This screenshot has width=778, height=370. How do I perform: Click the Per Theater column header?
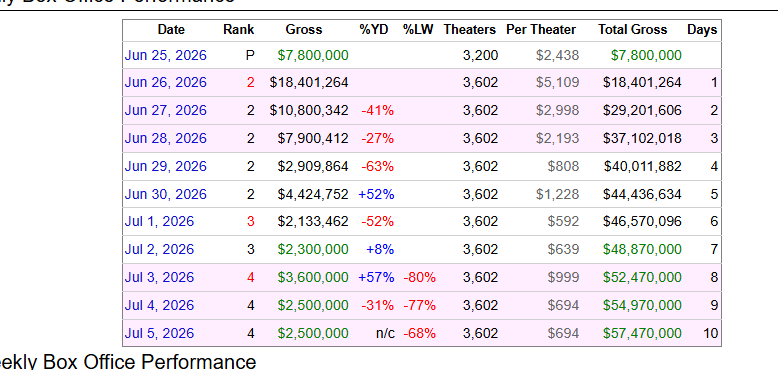pos(541,30)
